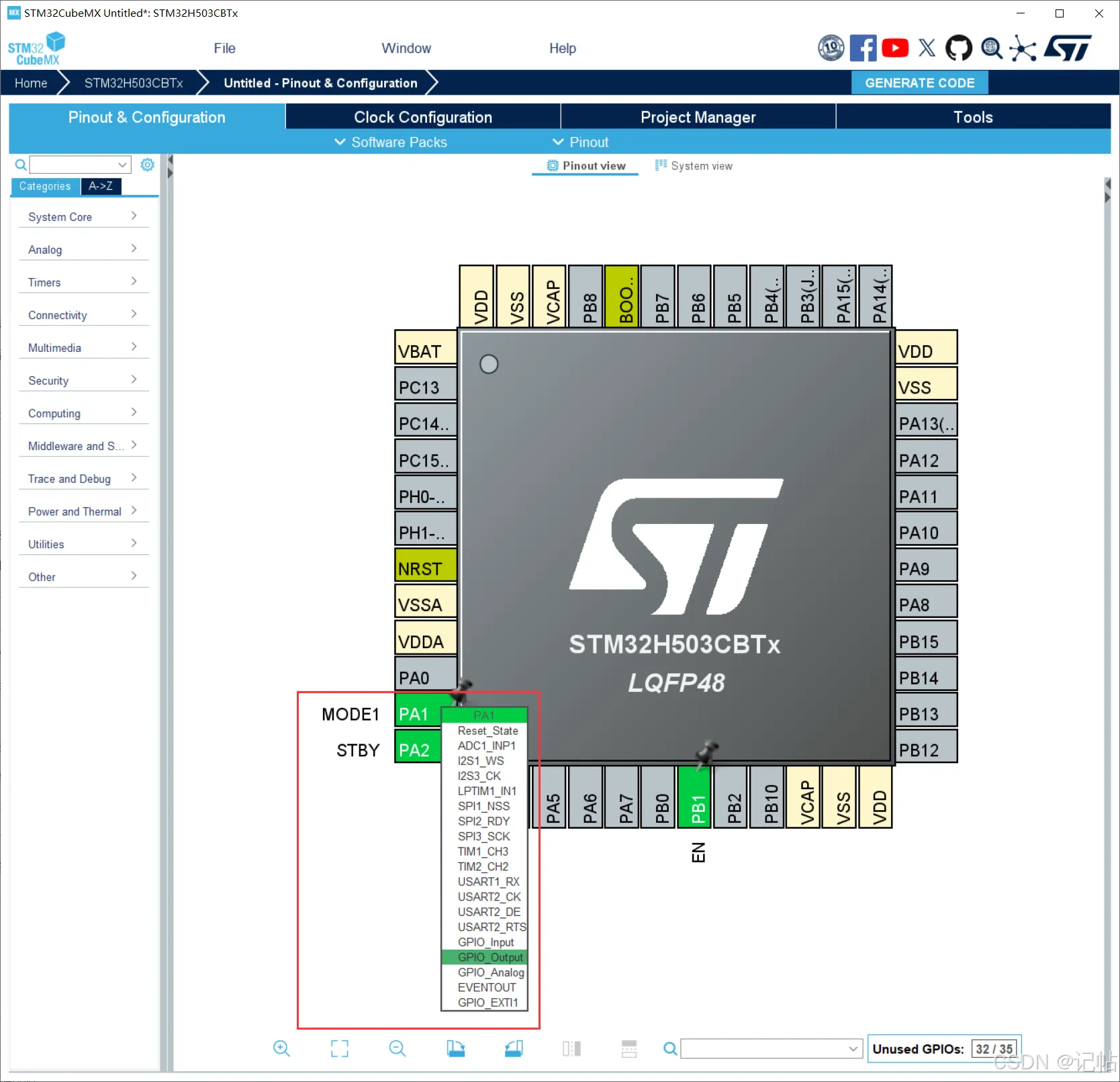
Task: Open the category settings gear icon
Action: pos(148,165)
